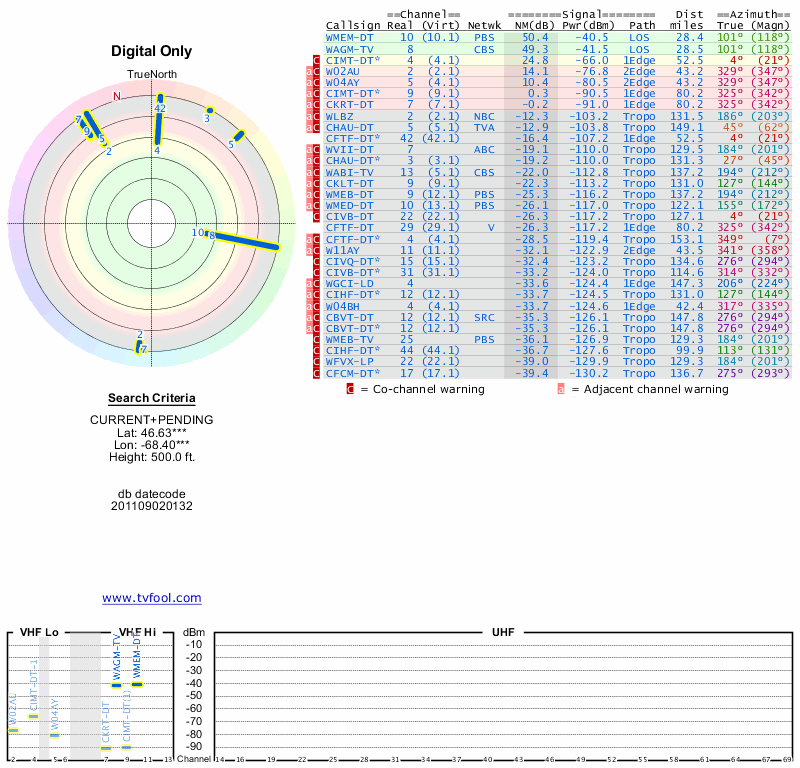This screenshot has height=768, width=800.
Task: Click the WVII-DT callsign entry
Action: [x=350, y=150]
